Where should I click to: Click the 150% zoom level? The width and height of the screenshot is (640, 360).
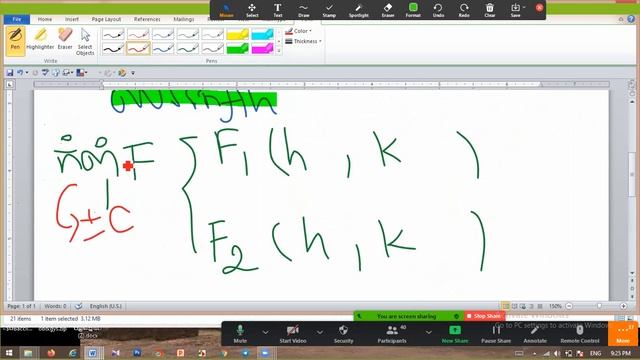click(555, 306)
